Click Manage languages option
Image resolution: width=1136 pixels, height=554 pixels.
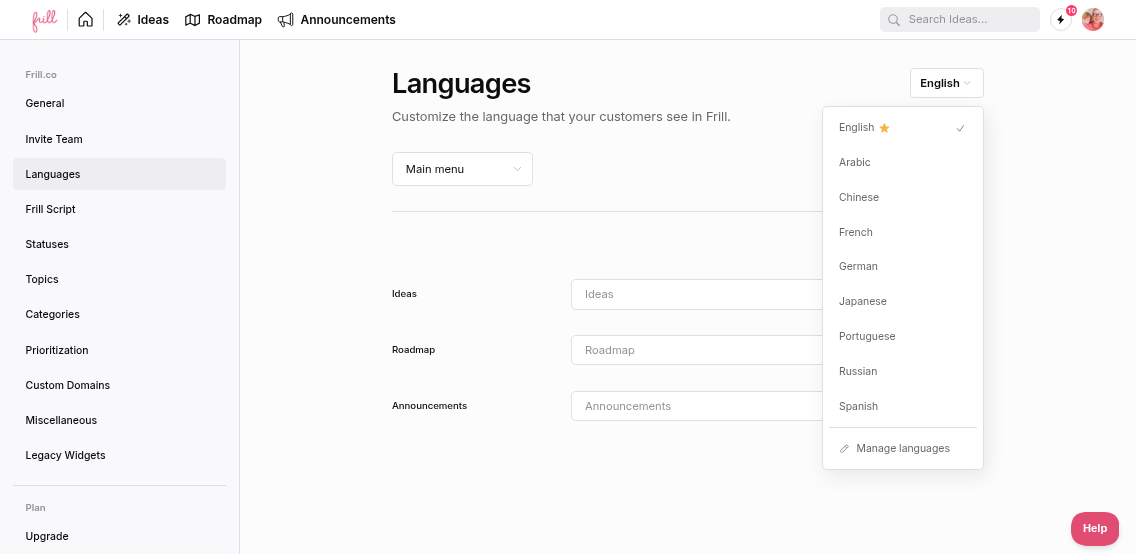[903, 448]
